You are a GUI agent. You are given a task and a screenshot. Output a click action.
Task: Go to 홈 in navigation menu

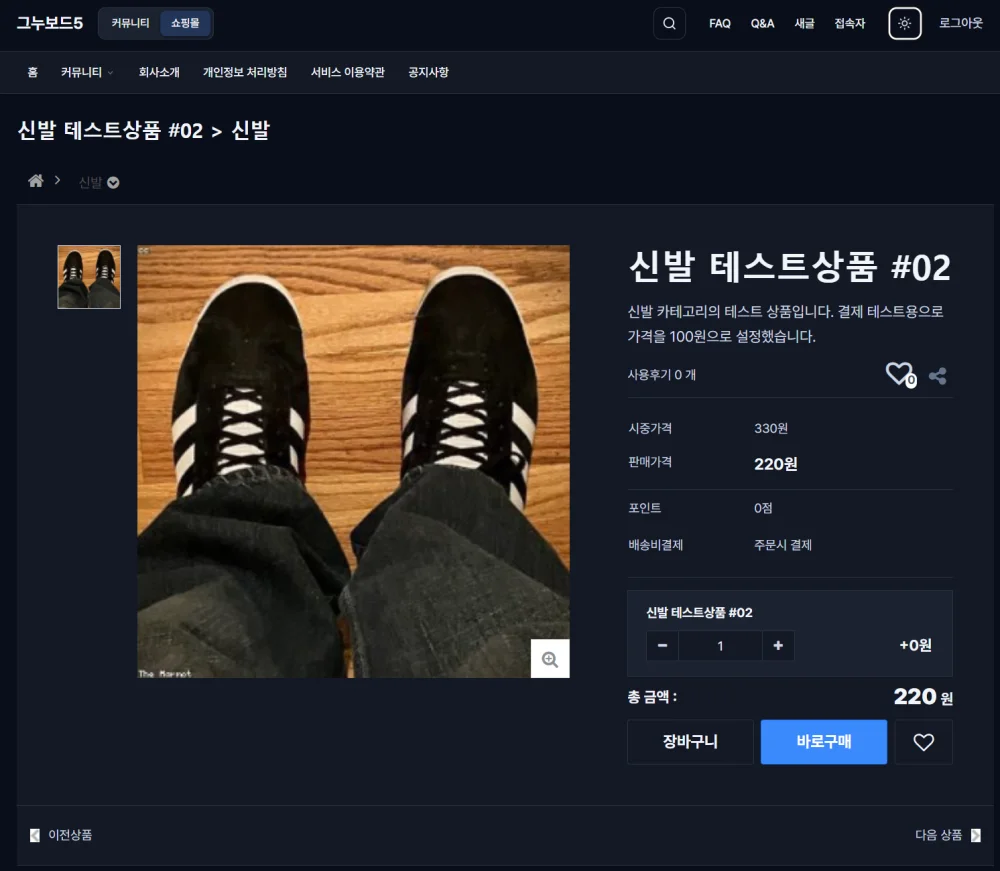click(33, 72)
